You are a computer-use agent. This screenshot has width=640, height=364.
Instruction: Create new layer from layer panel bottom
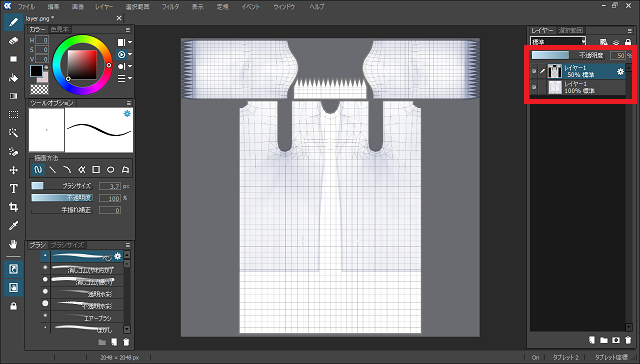592,340
